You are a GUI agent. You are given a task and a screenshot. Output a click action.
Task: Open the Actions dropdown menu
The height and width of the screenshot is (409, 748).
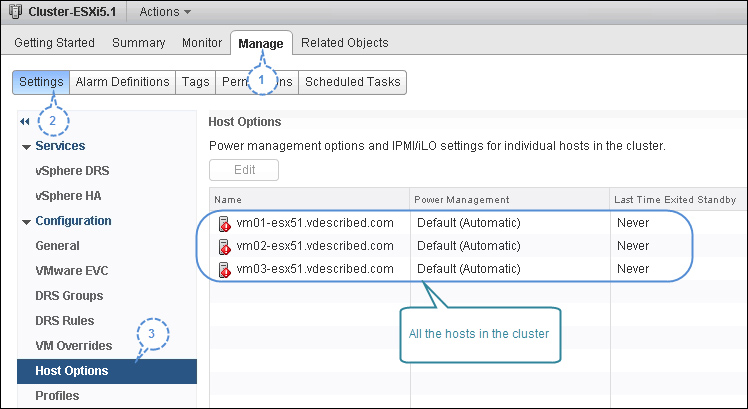pos(165,12)
